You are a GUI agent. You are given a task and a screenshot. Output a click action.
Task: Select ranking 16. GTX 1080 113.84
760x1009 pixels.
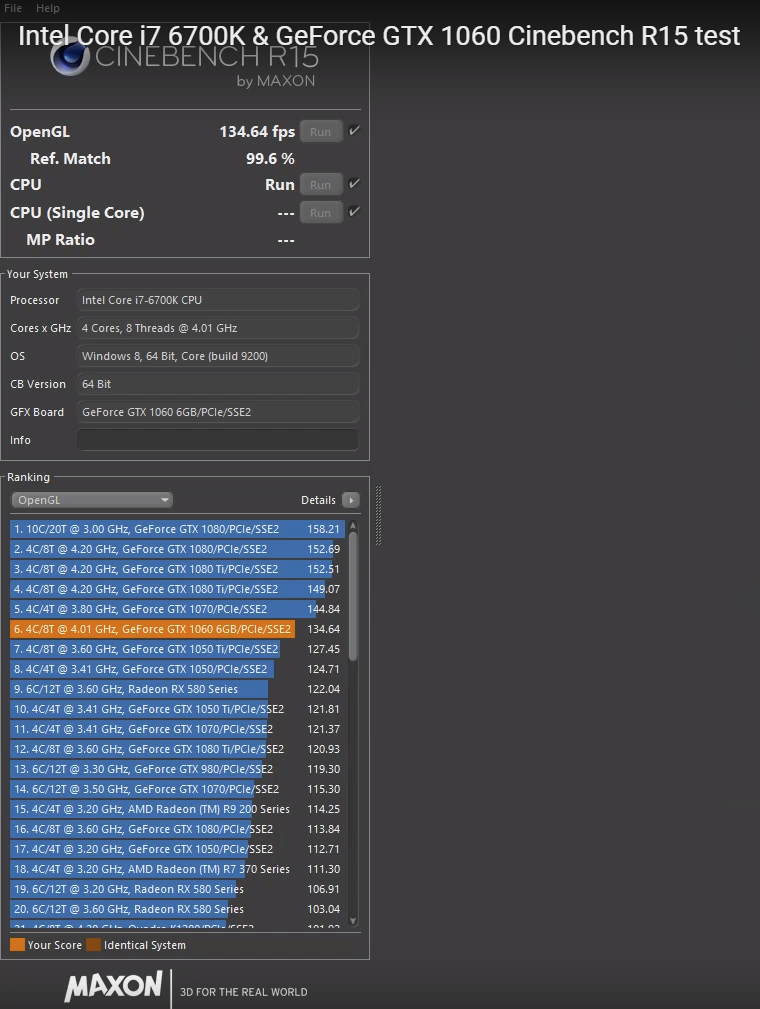coord(178,829)
